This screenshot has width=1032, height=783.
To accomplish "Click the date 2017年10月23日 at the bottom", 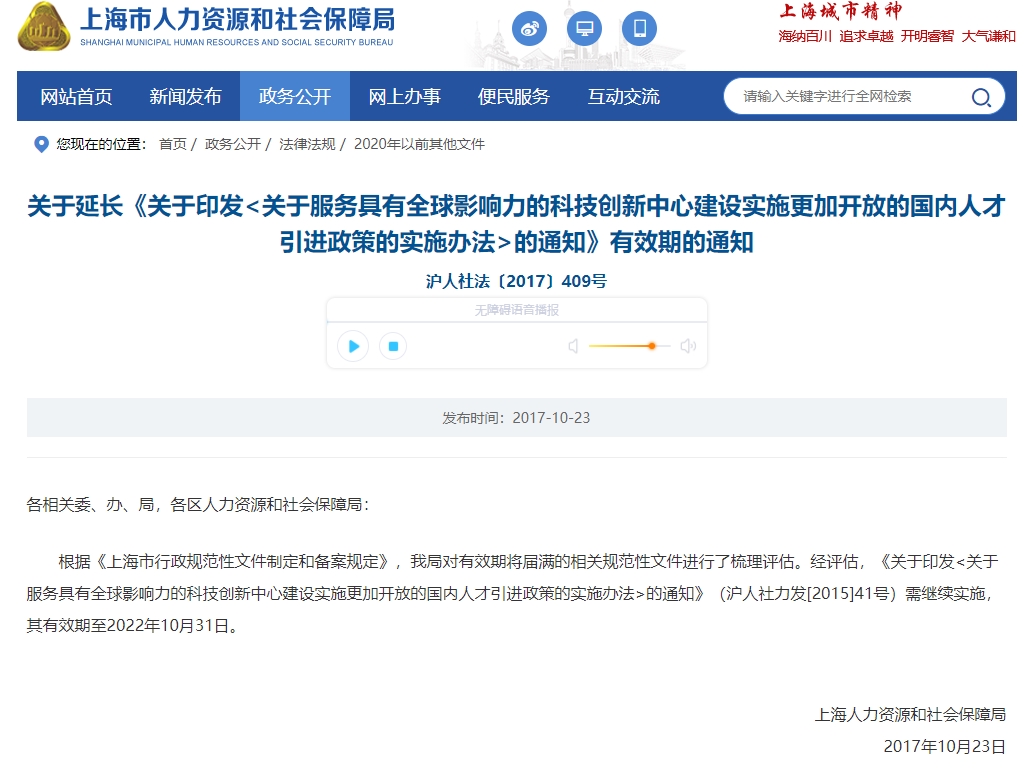I will coord(944,746).
